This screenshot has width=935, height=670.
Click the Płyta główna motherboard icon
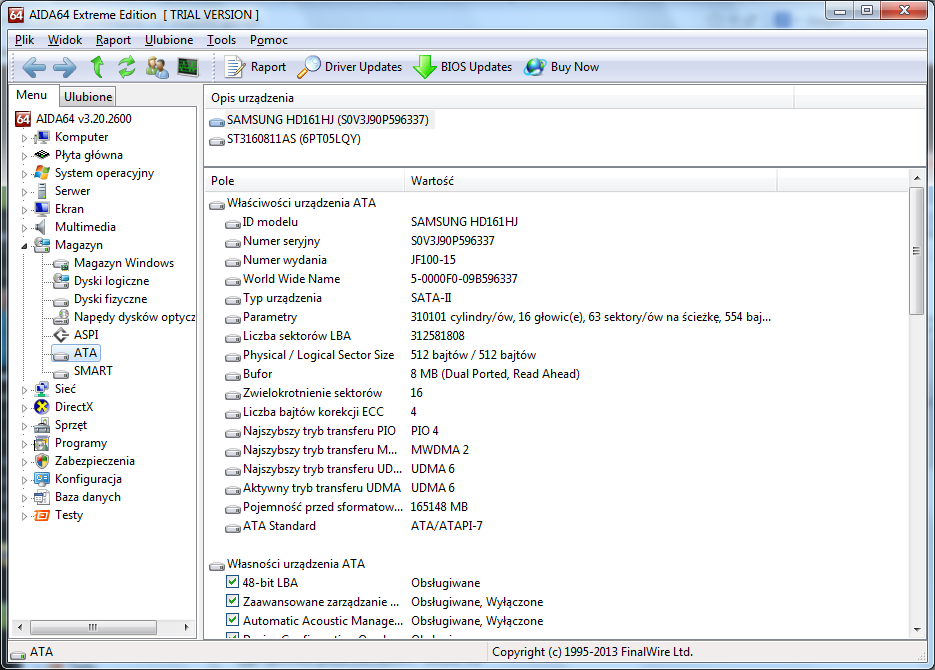tap(42, 155)
